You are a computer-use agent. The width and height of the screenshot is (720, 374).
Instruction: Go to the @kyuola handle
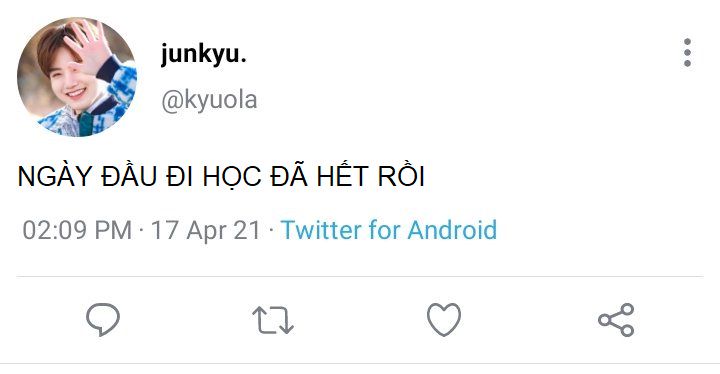[209, 100]
